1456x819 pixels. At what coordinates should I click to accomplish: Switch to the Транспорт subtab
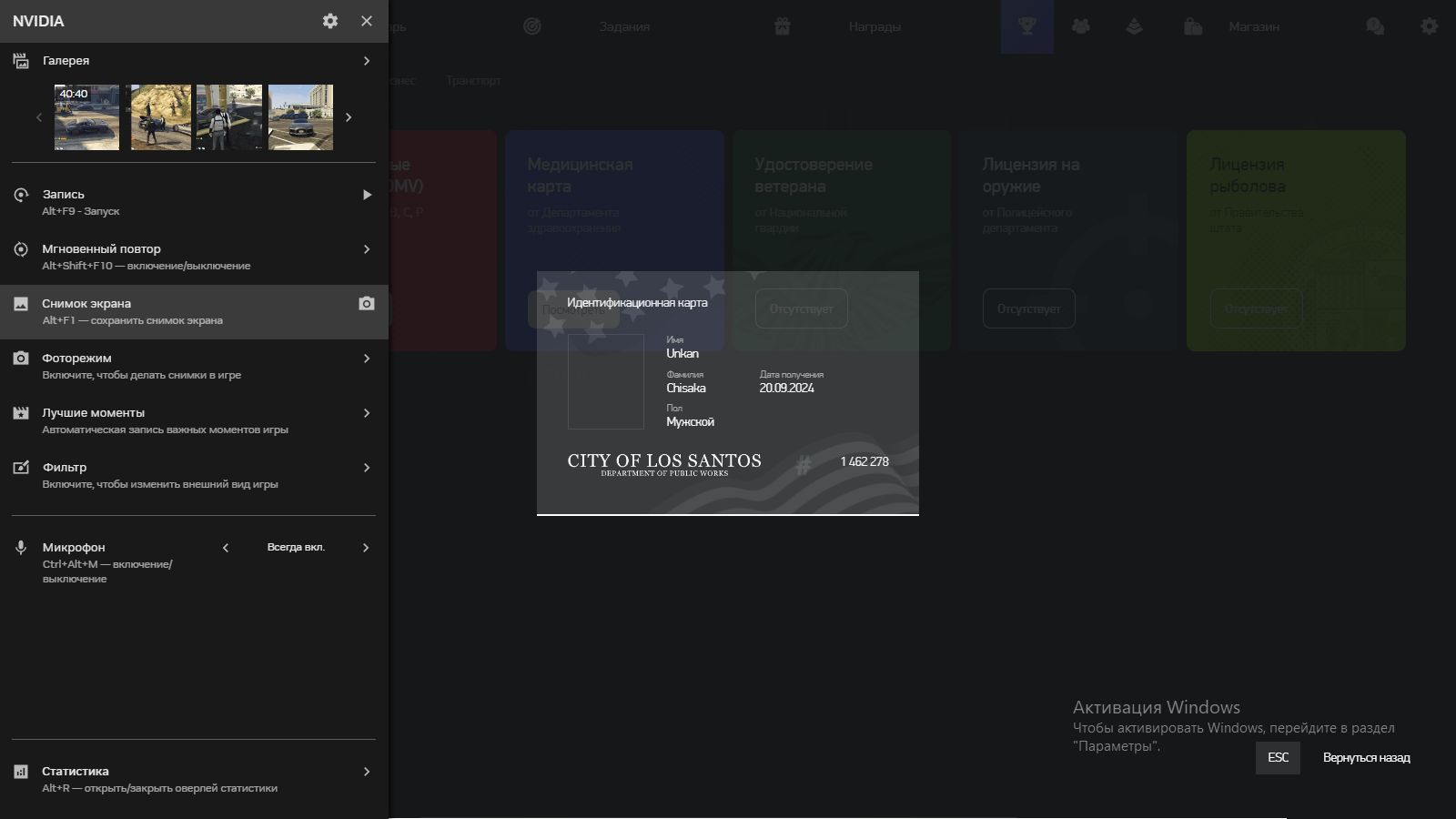point(473,81)
